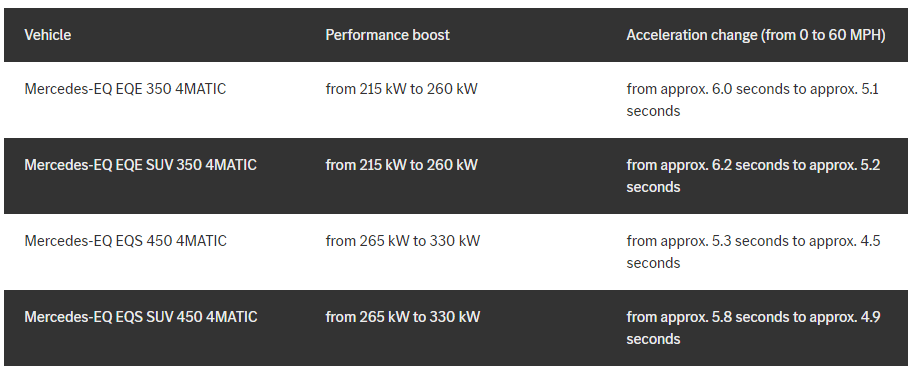Click the 6.2 to 5.2 seconds acceleration text
The width and height of the screenshot is (915, 372).
[x=753, y=176]
